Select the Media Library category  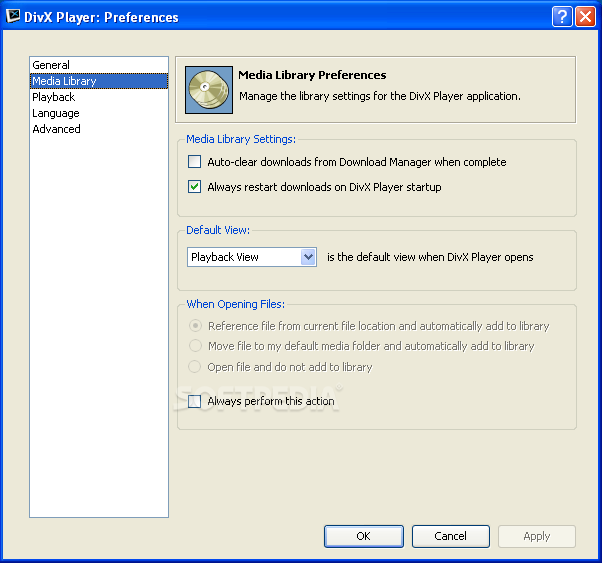tap(99, 81)
